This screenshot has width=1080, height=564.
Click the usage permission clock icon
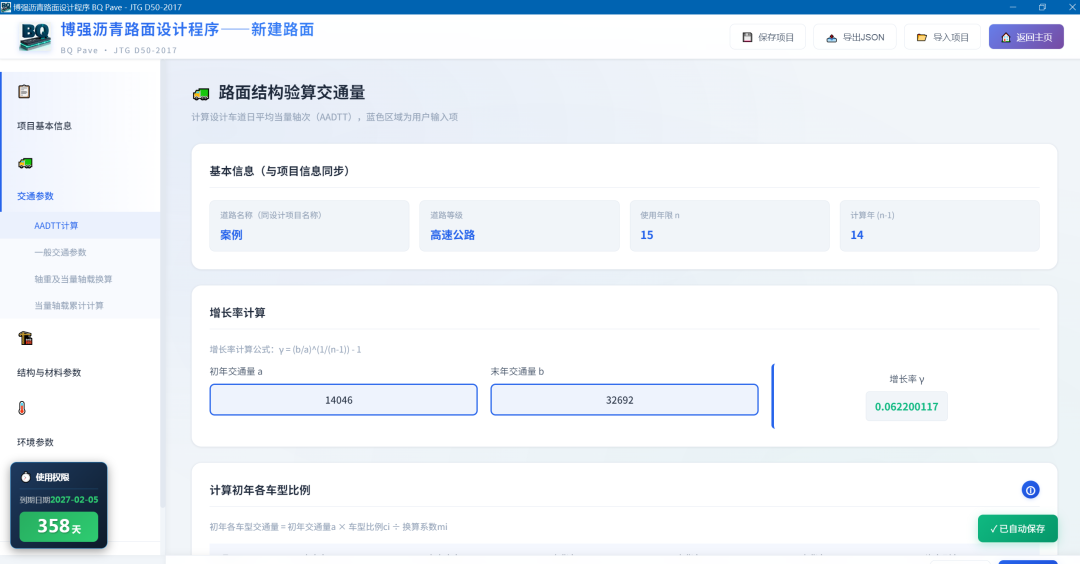(x=25, y=477)
